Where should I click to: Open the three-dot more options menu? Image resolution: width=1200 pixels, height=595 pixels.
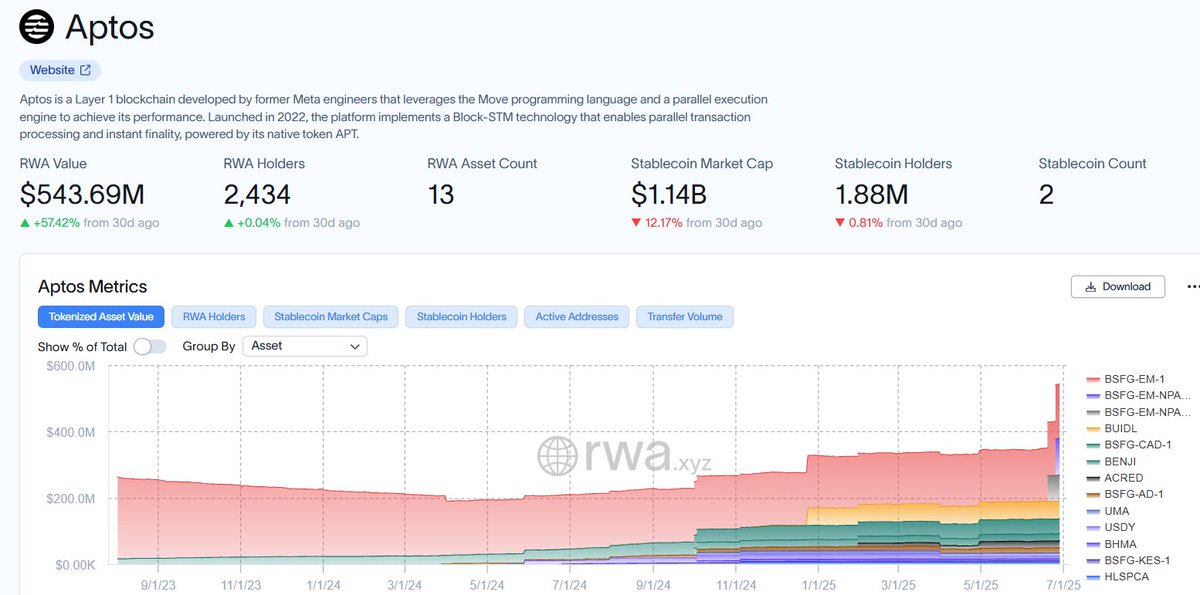pos(1192,286)
